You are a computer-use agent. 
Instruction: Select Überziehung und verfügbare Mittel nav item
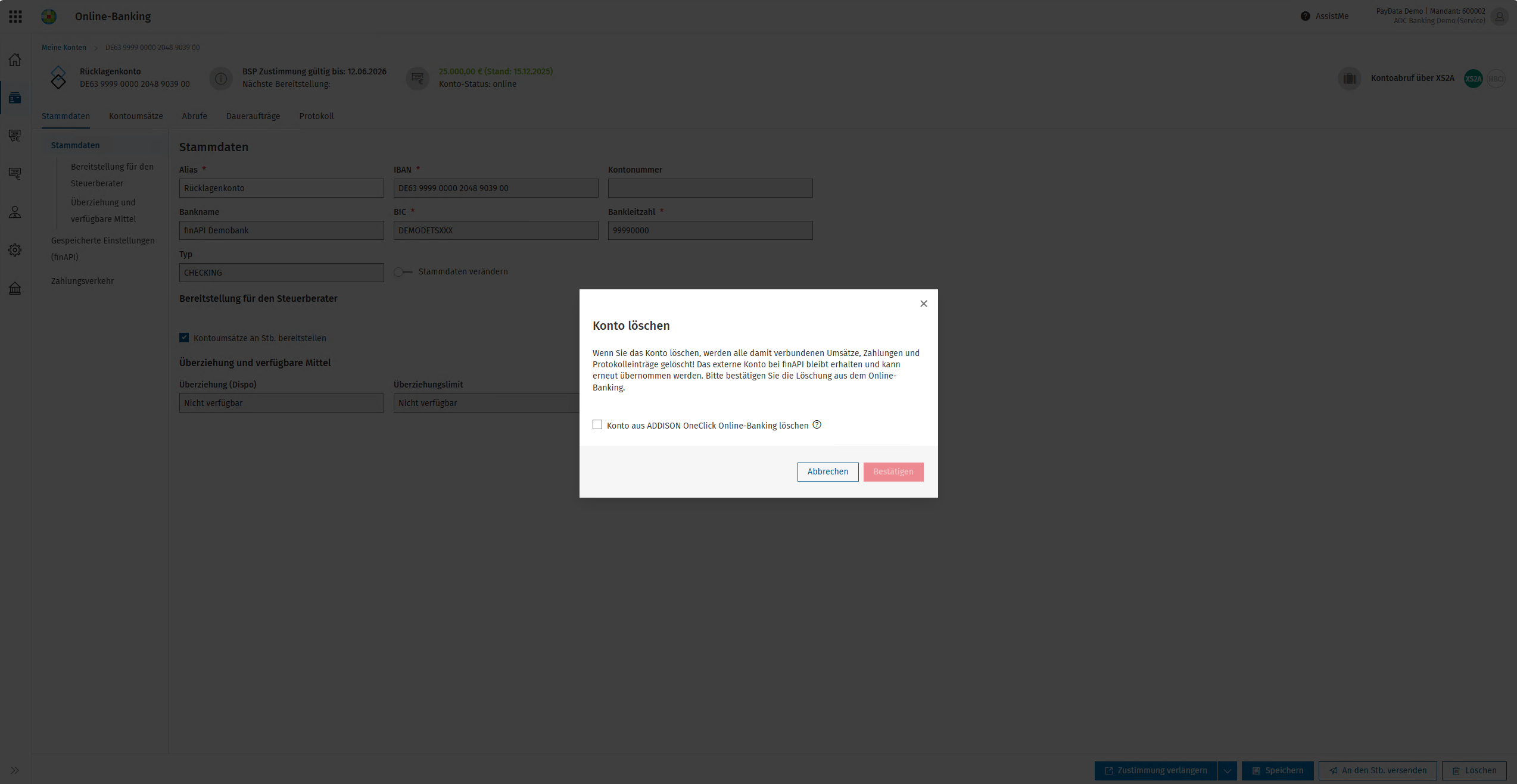pos(104,211)
